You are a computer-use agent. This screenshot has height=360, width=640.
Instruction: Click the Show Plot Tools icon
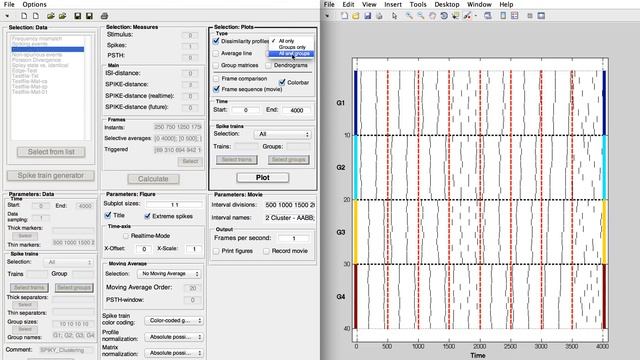[x=541, y=16]
